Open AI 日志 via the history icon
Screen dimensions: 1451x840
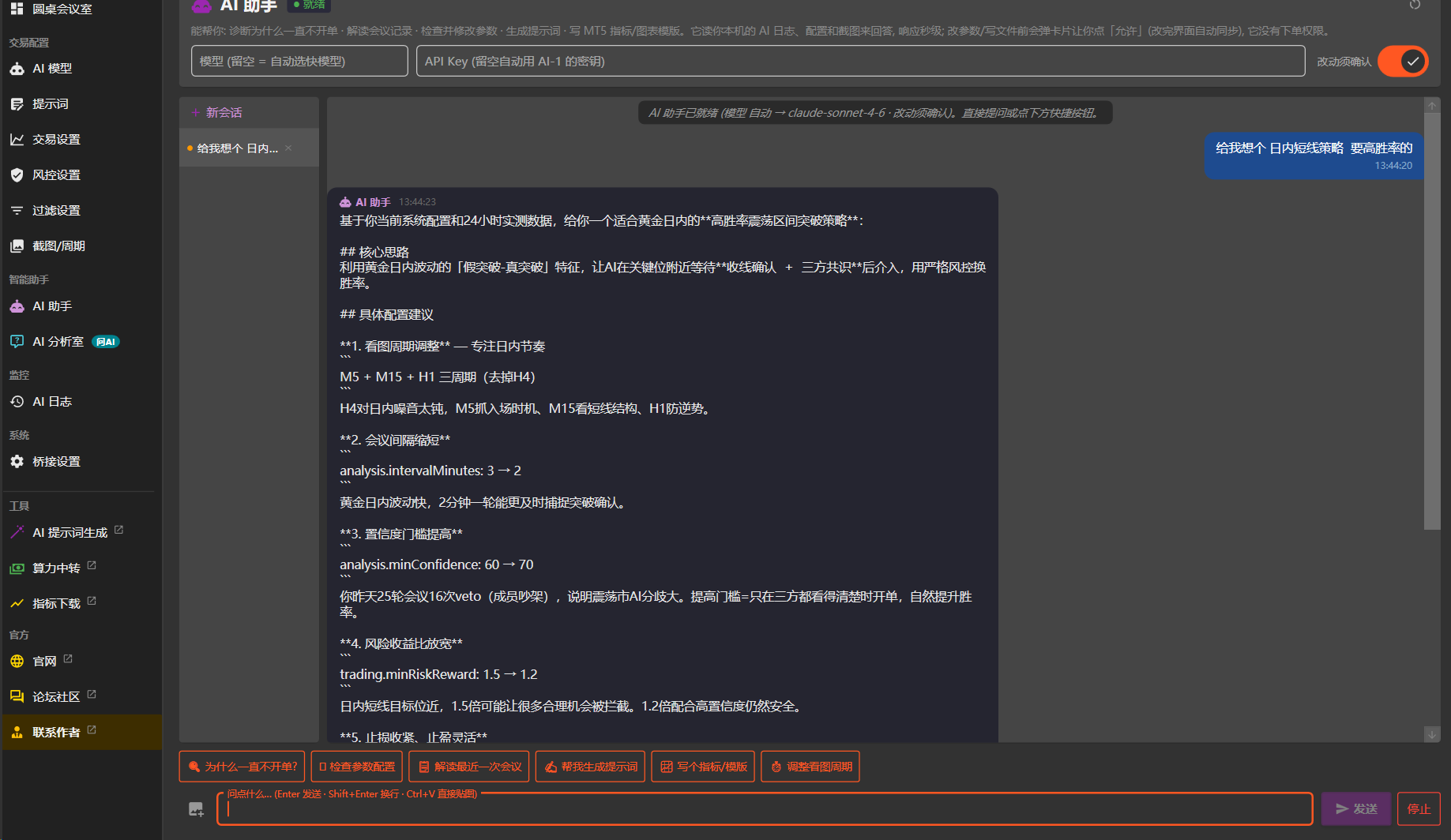[x=17, y=402]
